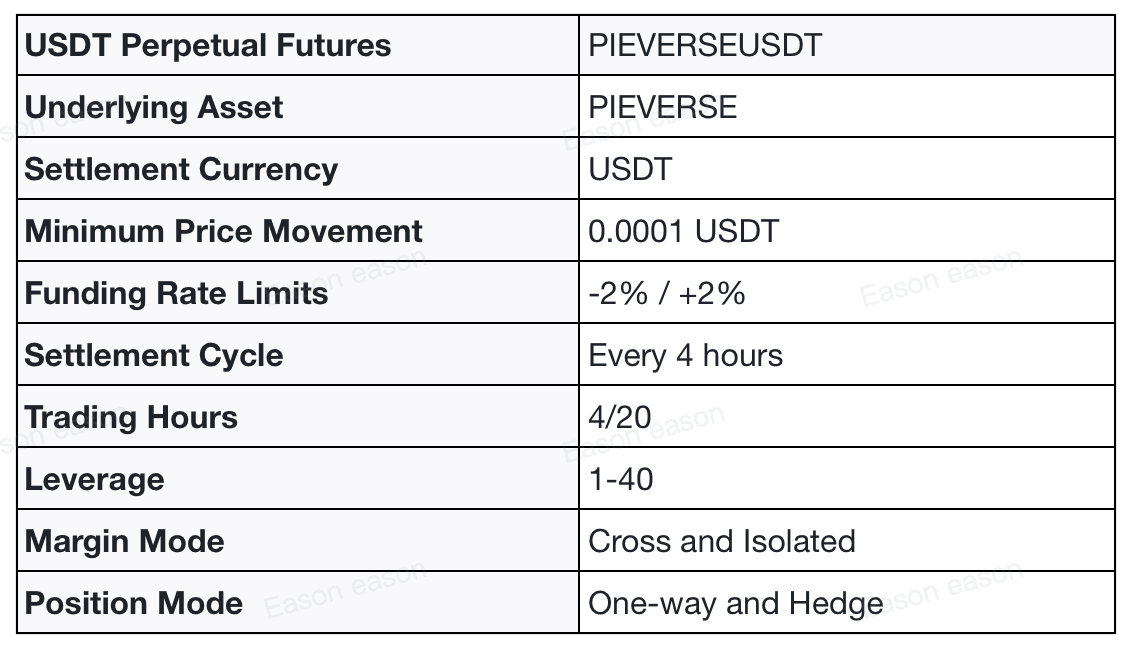The width and height of the screenshot is (1134, 648).
Task: Click the Margin Mode label
Action: [124, 542]
